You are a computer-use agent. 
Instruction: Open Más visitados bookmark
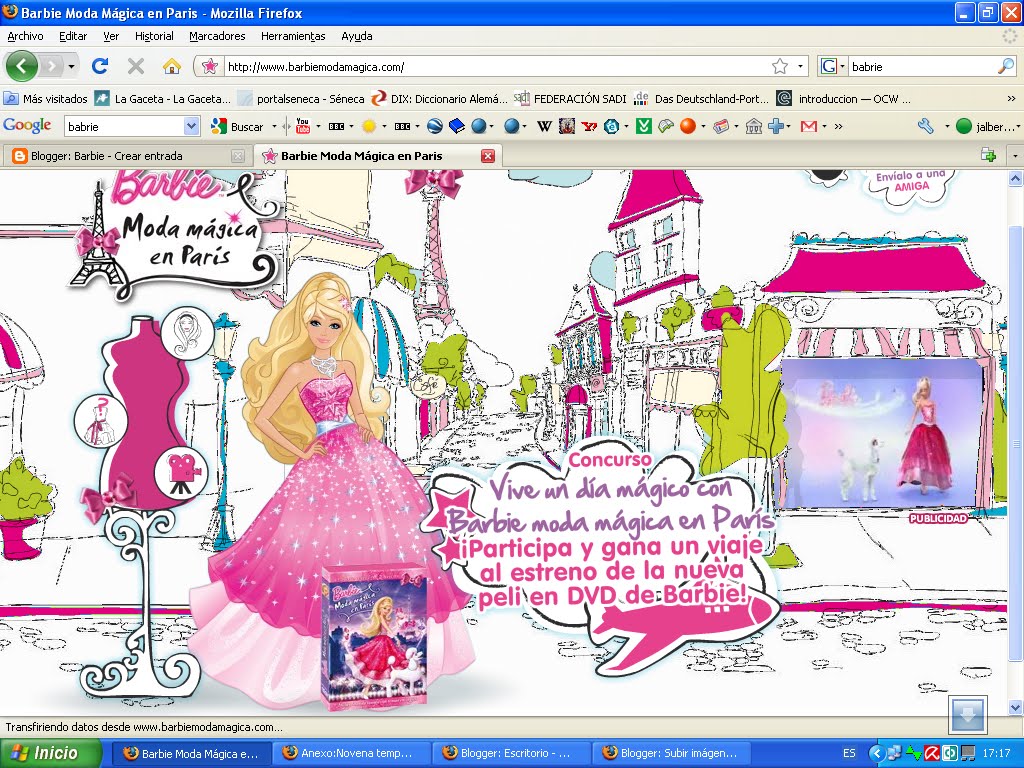46,99
